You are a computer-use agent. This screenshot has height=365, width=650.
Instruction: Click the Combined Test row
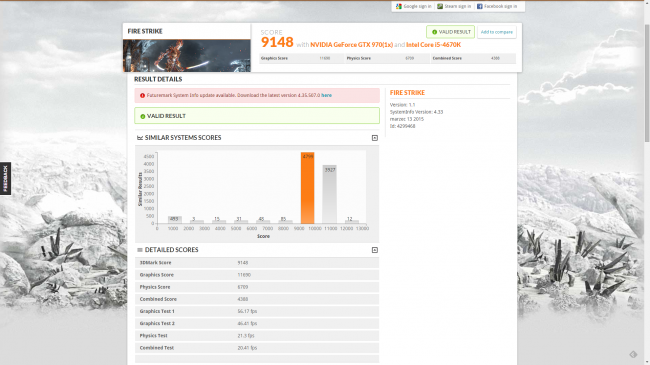[257, 348]
